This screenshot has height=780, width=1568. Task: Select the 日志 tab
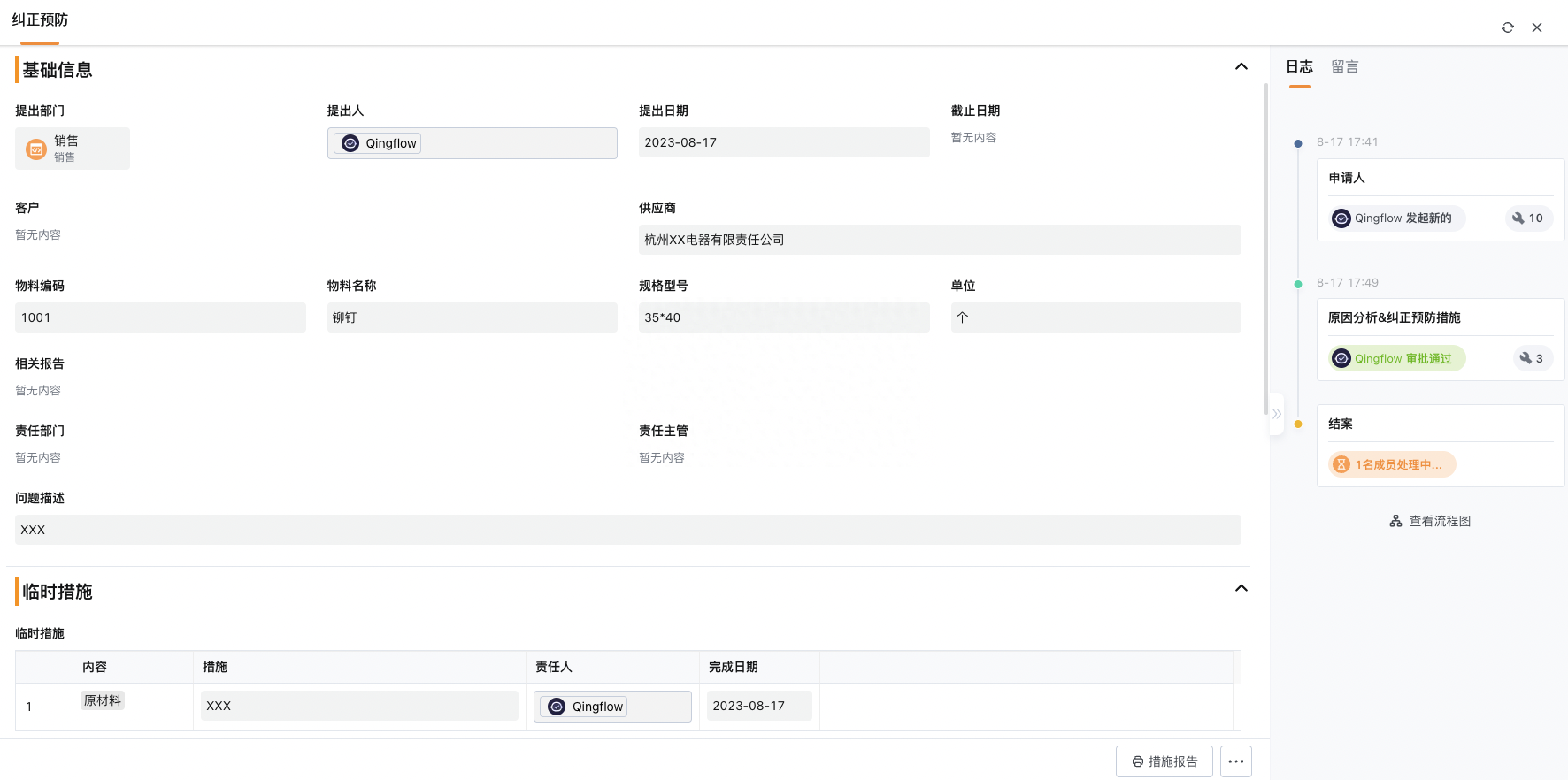pyautogui.click(x=1299, y=67)
